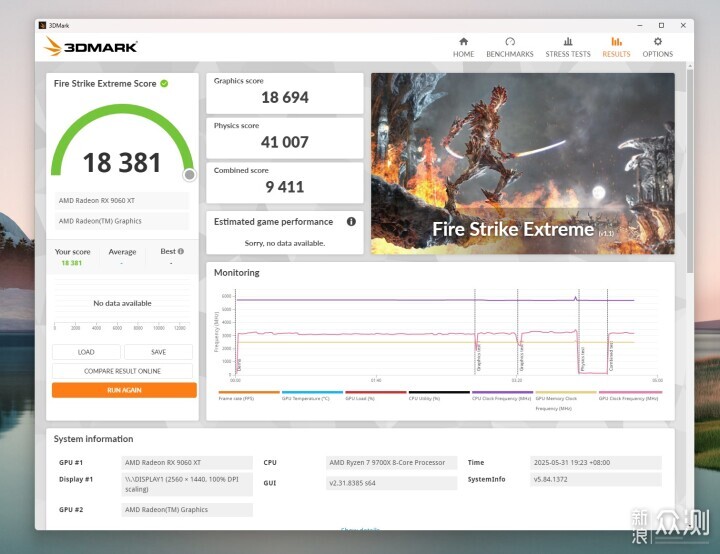Screen dimensions: 720x554
Task: Click the 3DMark title bar app icon
Action: coord(42,25)
